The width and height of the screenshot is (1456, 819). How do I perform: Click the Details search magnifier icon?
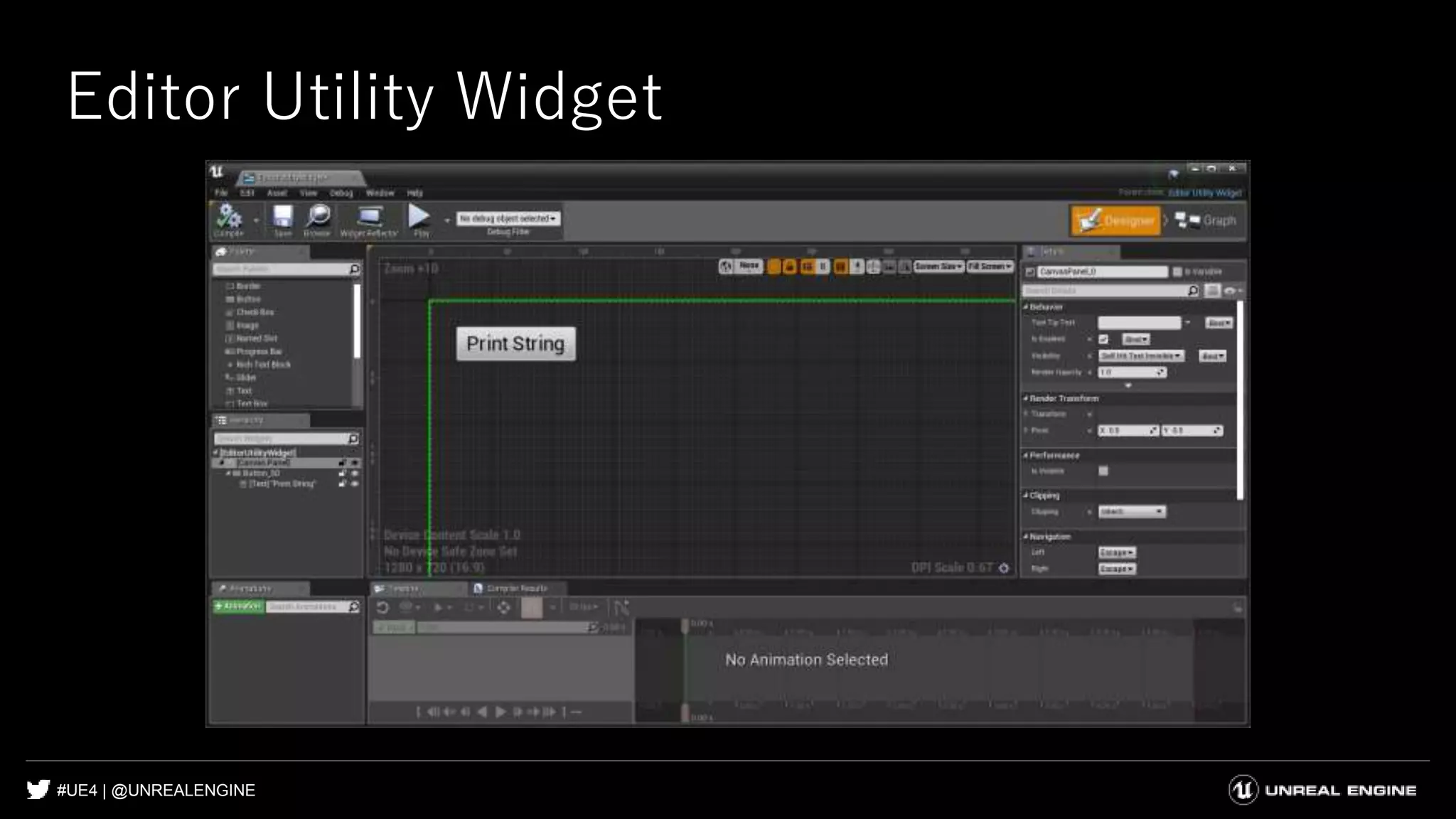point(1193,290)
